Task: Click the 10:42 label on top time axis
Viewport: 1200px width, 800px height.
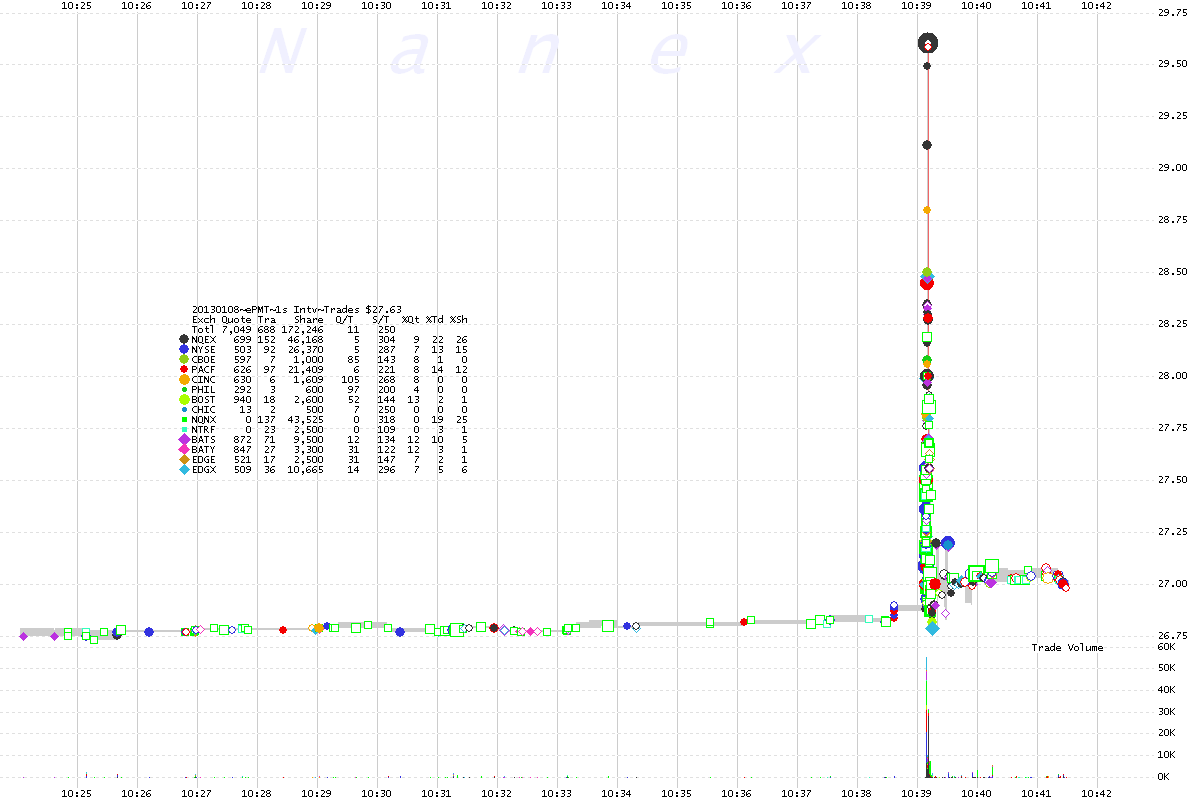Action: click(x=1096, y=5)
